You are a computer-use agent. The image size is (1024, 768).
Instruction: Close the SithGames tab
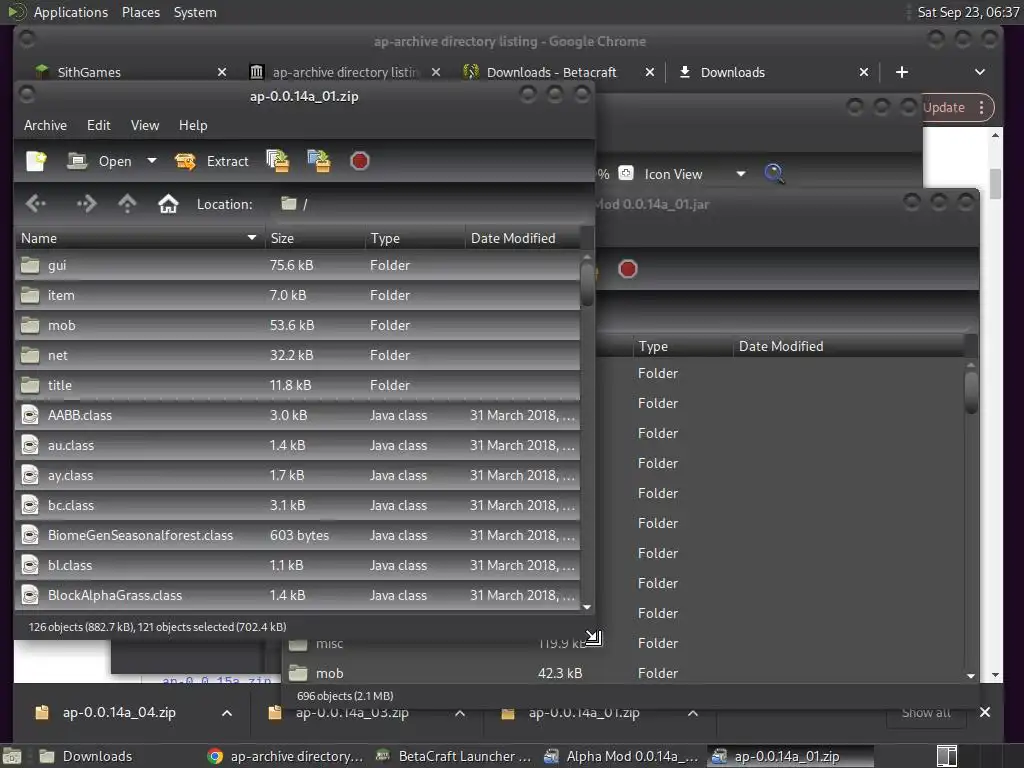pyautogui.click(x=222, y=72)
